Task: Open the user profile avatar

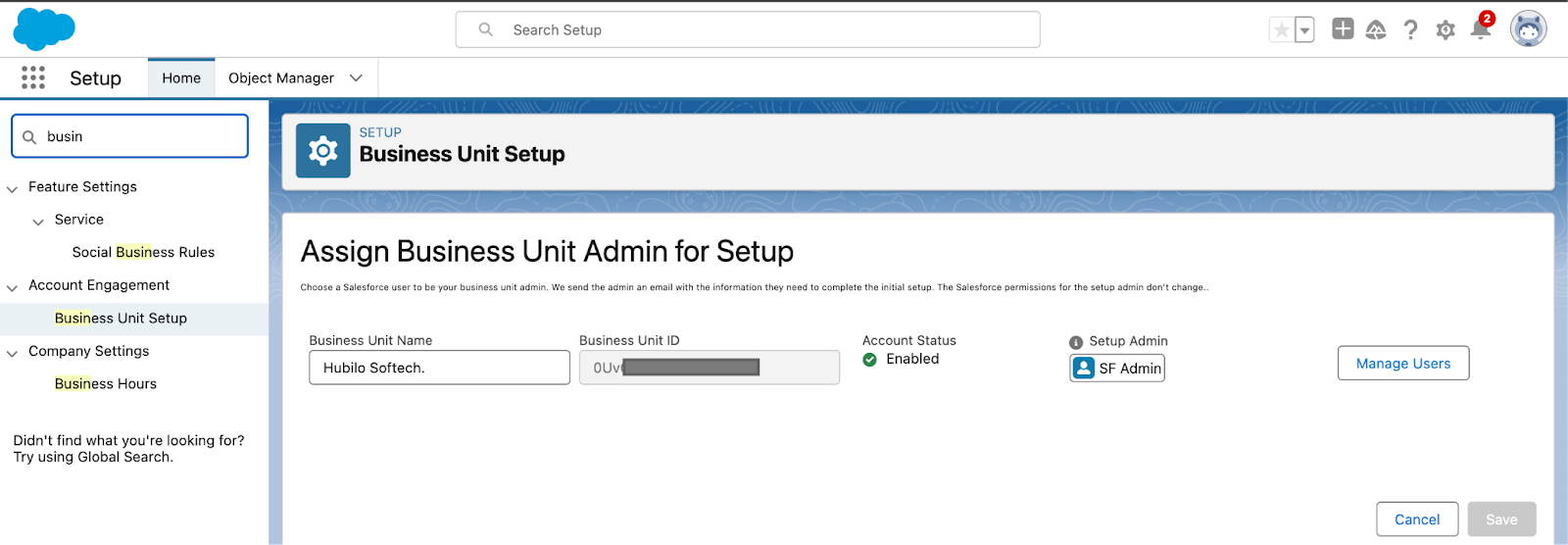Action: (x=1529, y=29)
